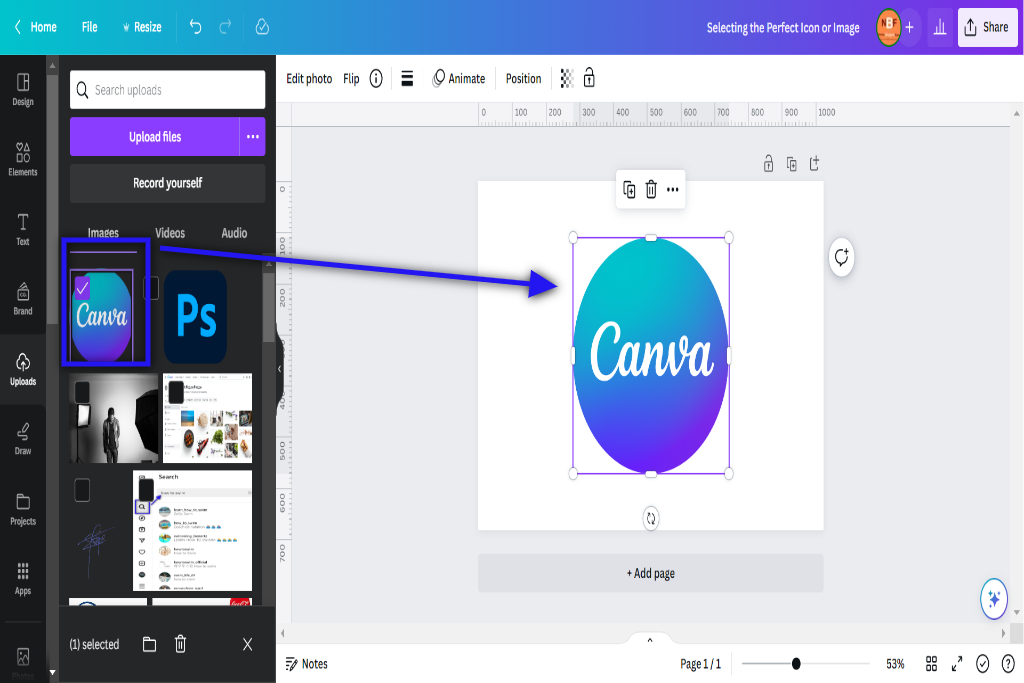This screenshot has width=1024, height=683.
Task: Clear upload selection with X
Action: (x=248, y=644)
